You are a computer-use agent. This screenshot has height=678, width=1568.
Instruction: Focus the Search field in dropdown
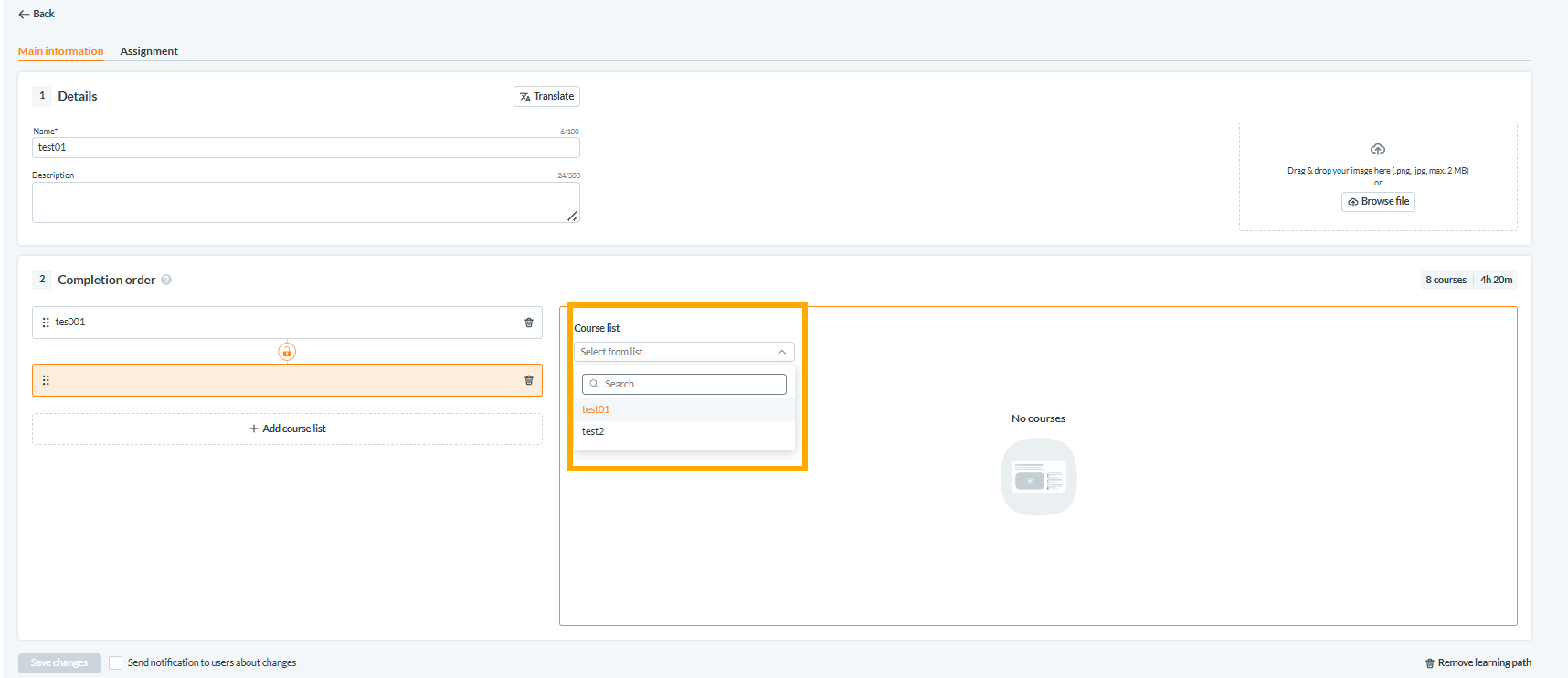pos(684,384)
